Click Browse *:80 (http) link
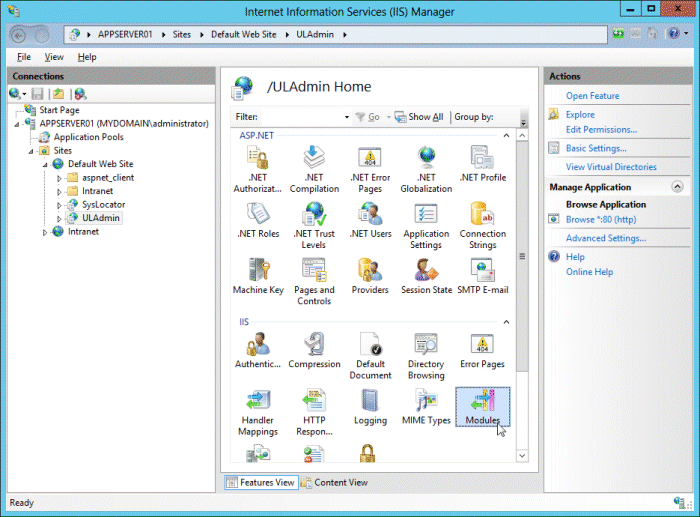 tap(601, 219)
